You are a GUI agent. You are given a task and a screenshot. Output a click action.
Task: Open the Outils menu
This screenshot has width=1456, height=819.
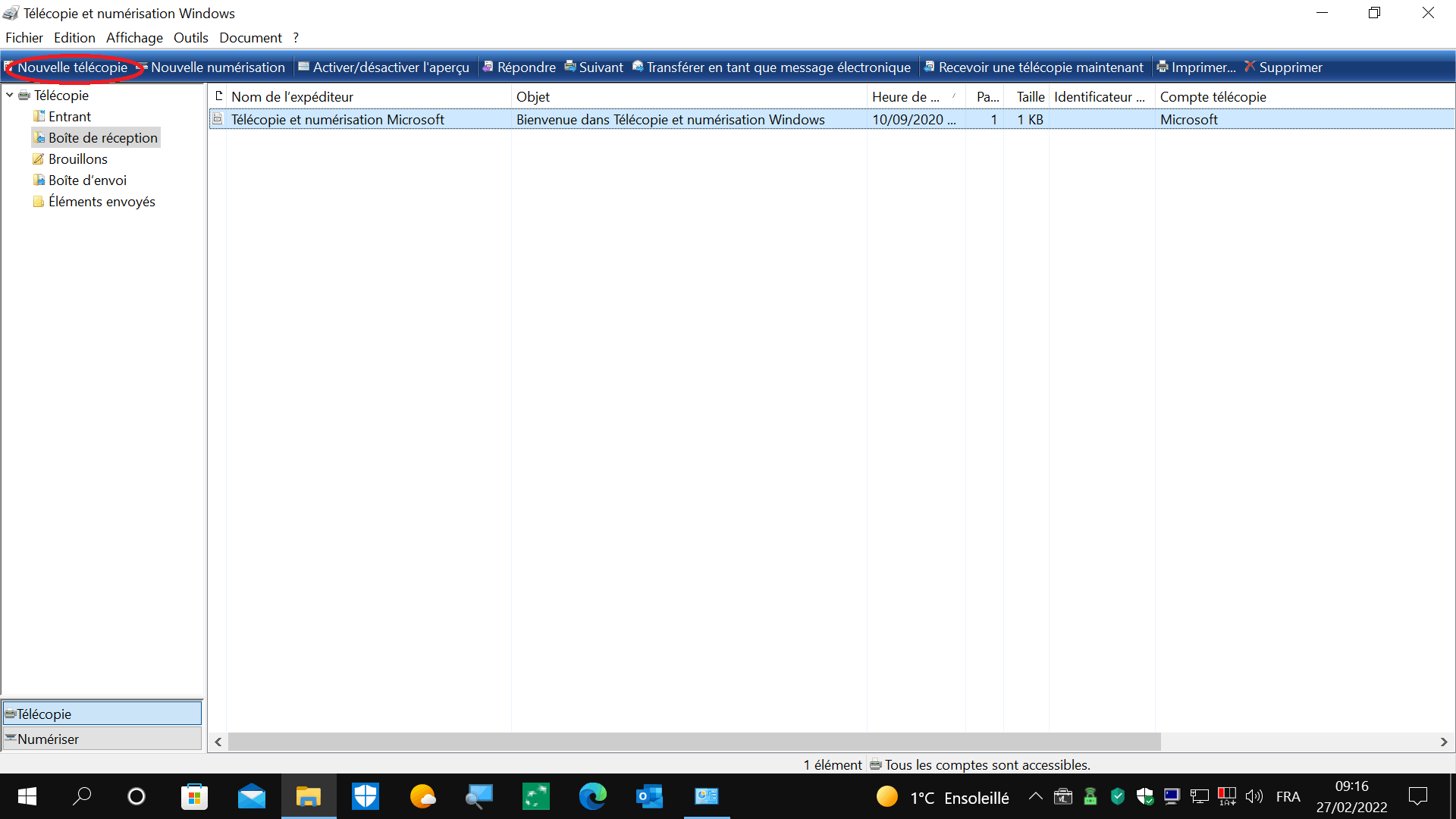(x=190, y=38)
